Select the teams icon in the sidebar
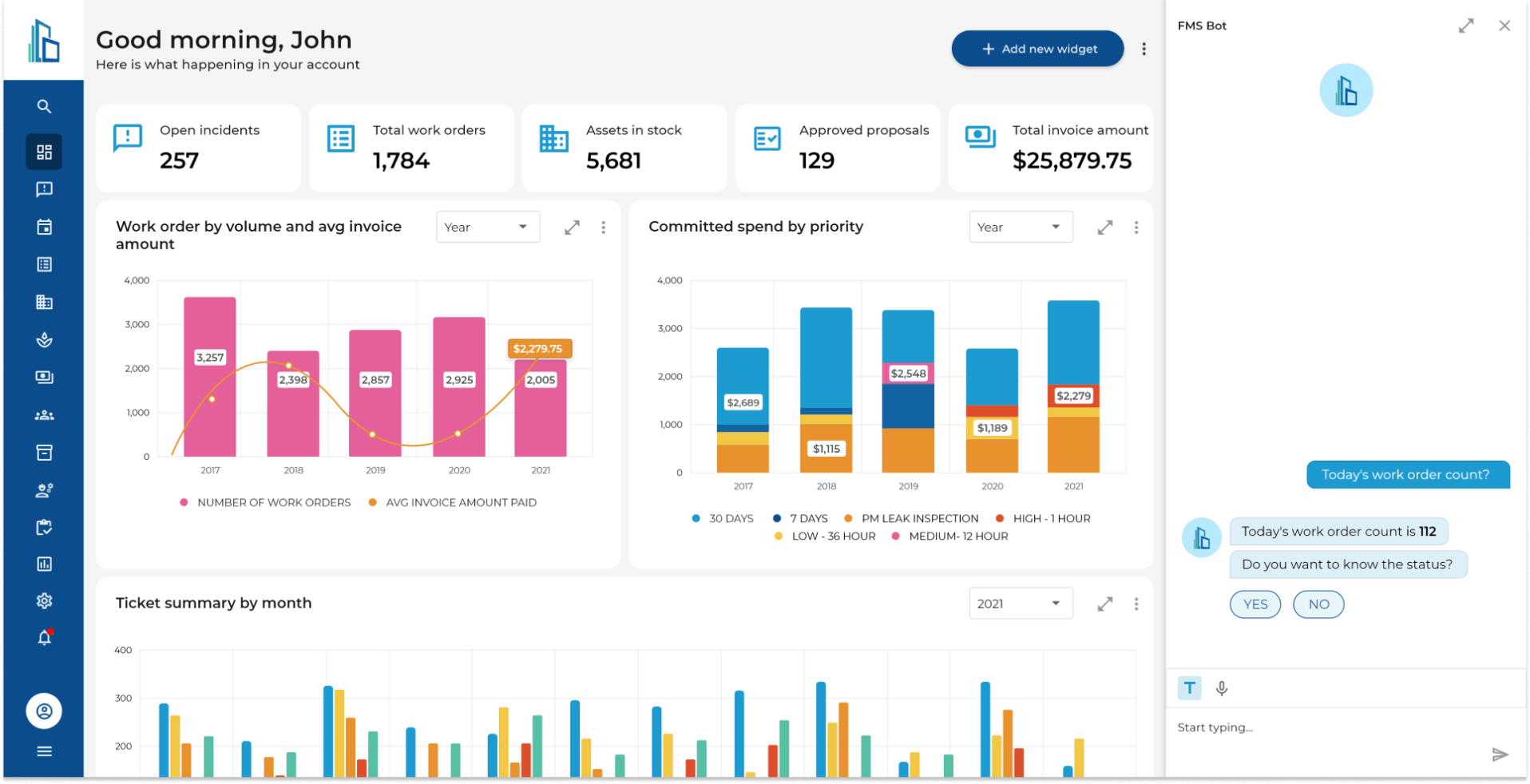 (45, 414)
